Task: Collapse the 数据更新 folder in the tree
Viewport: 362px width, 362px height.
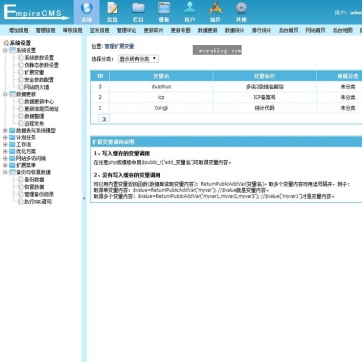Action: 5,94
